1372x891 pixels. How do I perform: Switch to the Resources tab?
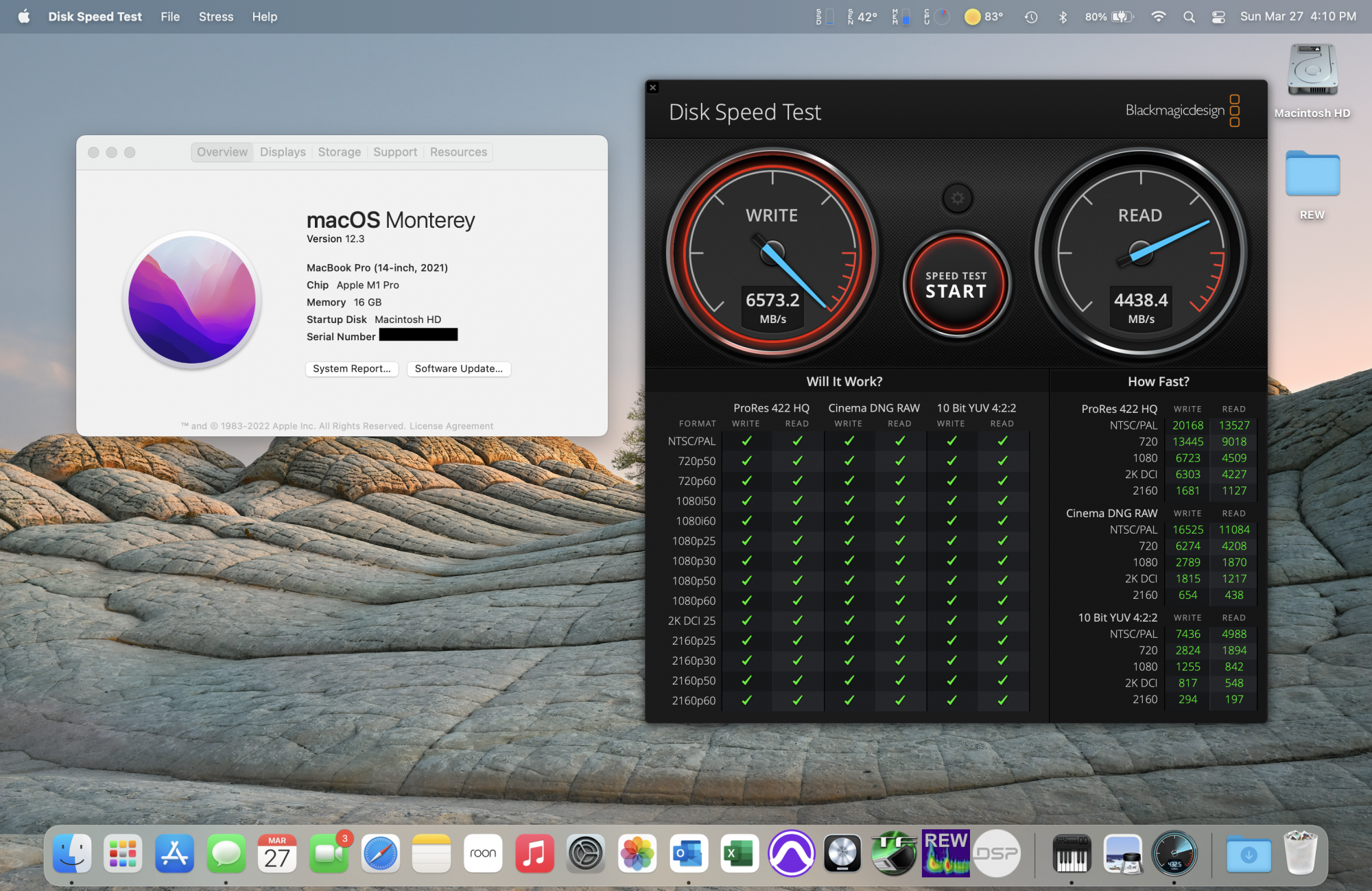pyautogui.click(x=458, y=152)
